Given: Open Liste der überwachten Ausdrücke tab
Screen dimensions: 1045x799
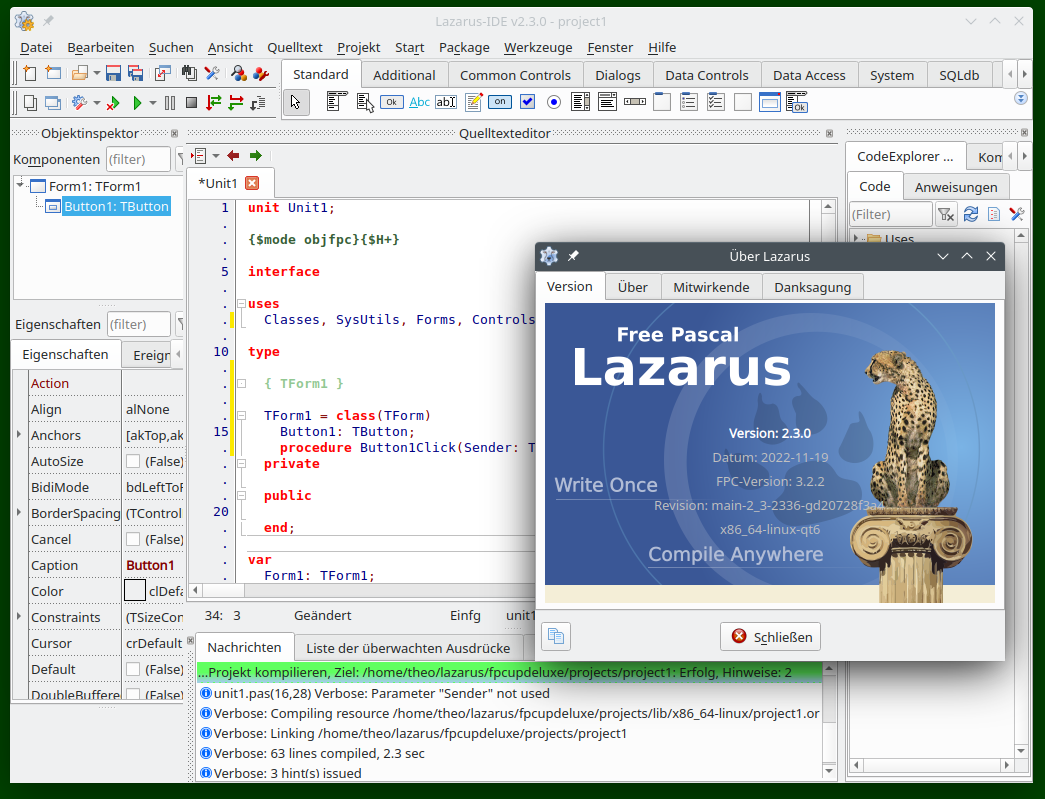Looking at the screenshot, I should click(408, 648).
